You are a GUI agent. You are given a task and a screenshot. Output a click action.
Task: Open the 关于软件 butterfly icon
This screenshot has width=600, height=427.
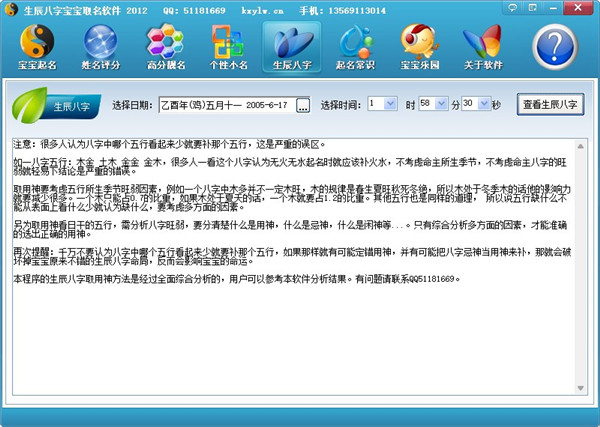click(x=483, y=47)
